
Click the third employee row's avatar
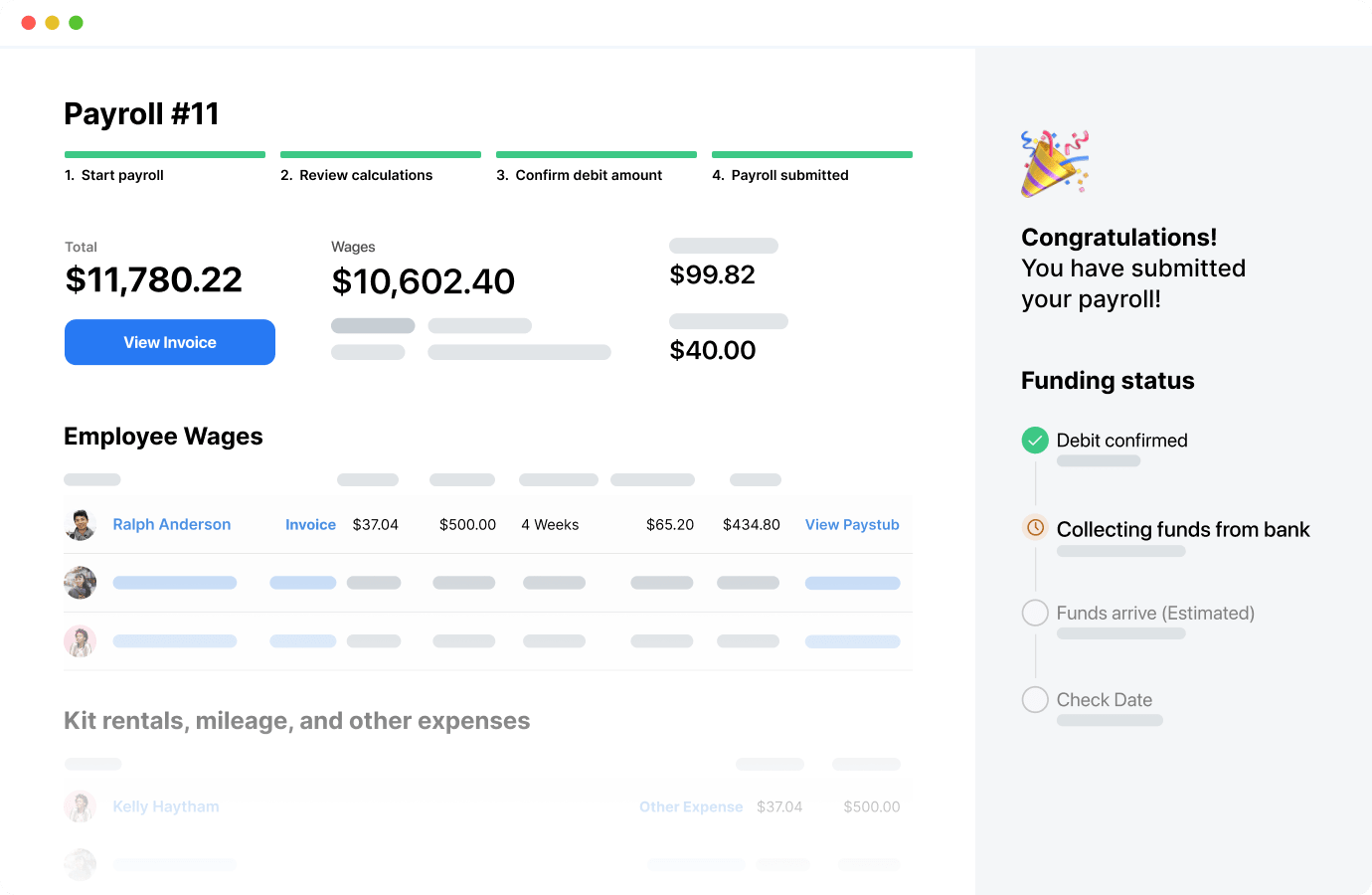coord(81,641)
